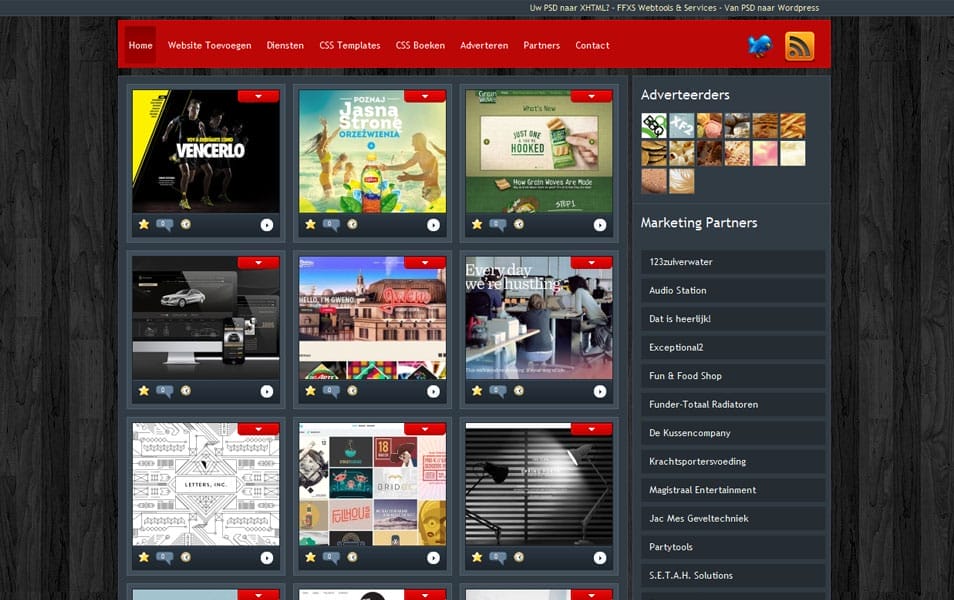Click the clock icon under desk lamp card
This screenshot has width=954, height=600.
519,556
